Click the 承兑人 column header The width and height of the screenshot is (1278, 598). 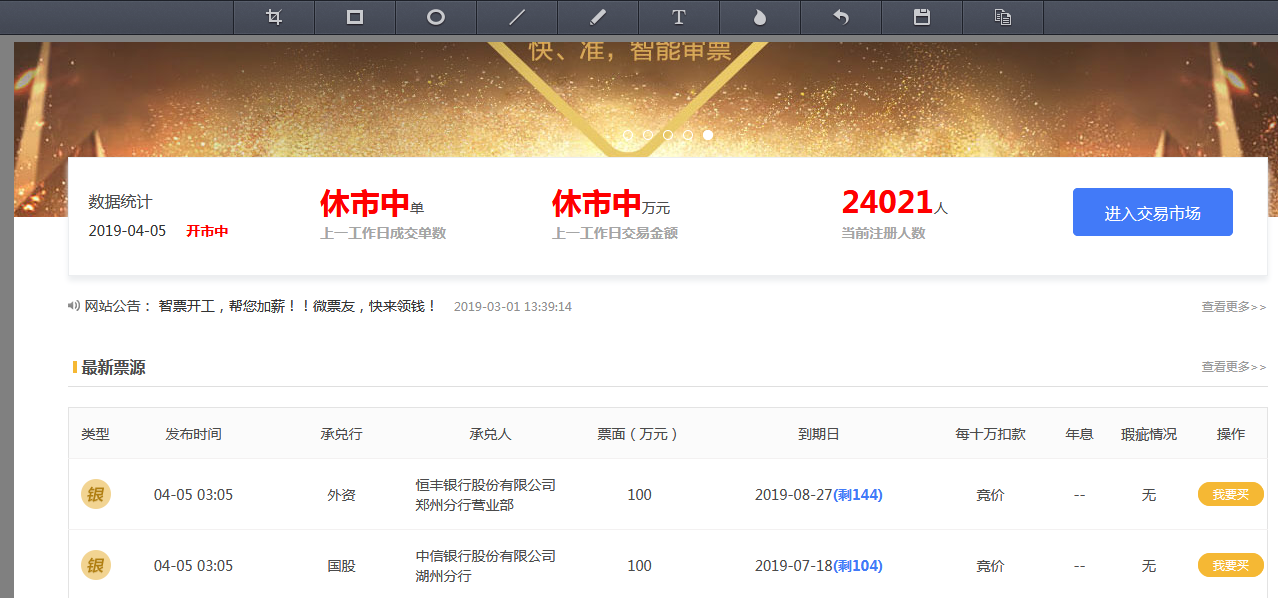point(490,434)
